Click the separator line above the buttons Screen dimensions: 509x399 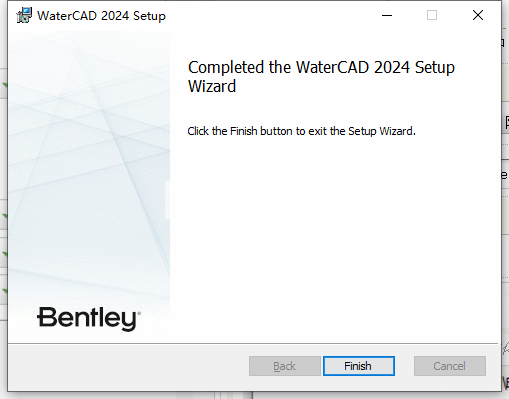pyautogui.click(x=253, y=343)
